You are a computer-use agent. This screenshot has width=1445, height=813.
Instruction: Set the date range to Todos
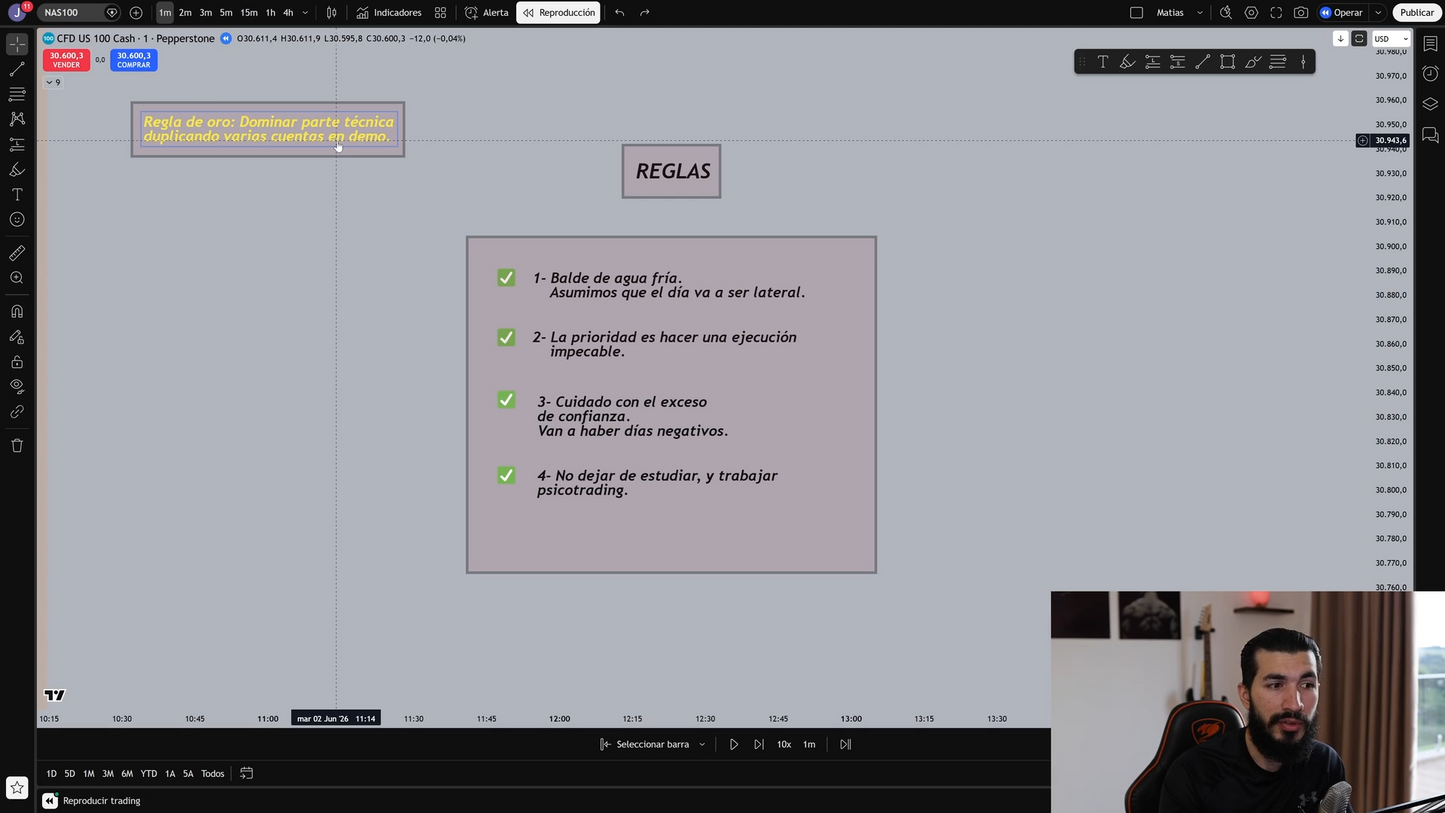213,773
